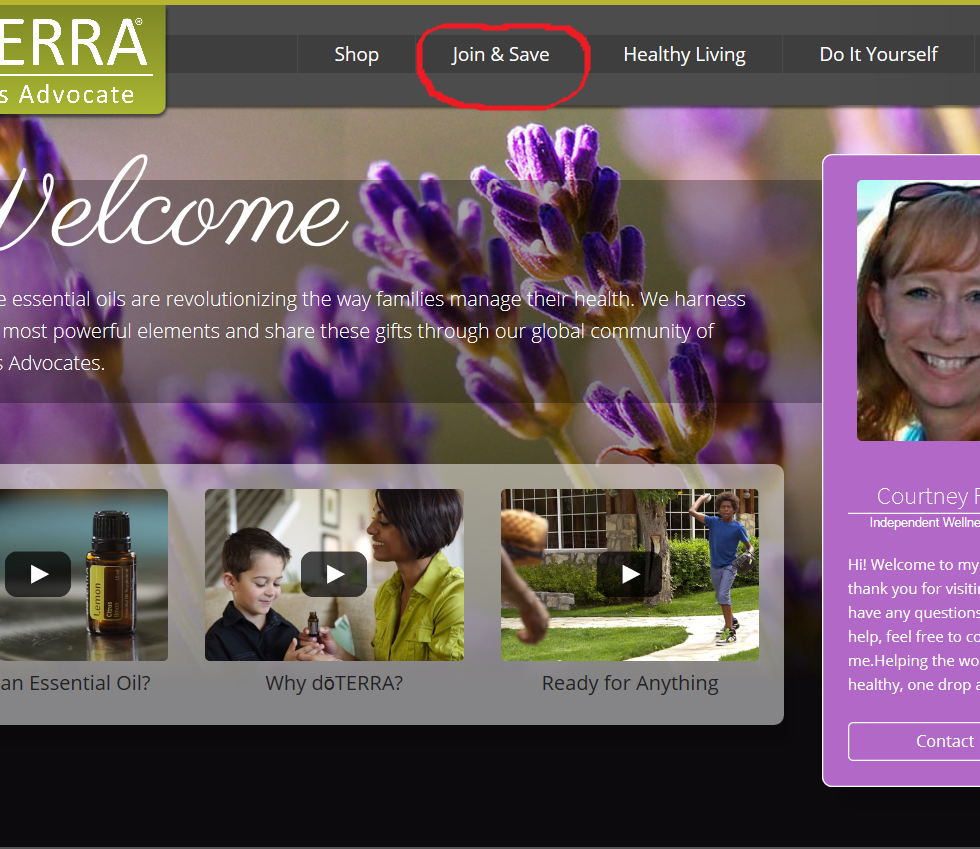The height and width of the screenshot is (849, 980).
Task: Play the "Ready for Anything" video
Action: click(629, 574)
